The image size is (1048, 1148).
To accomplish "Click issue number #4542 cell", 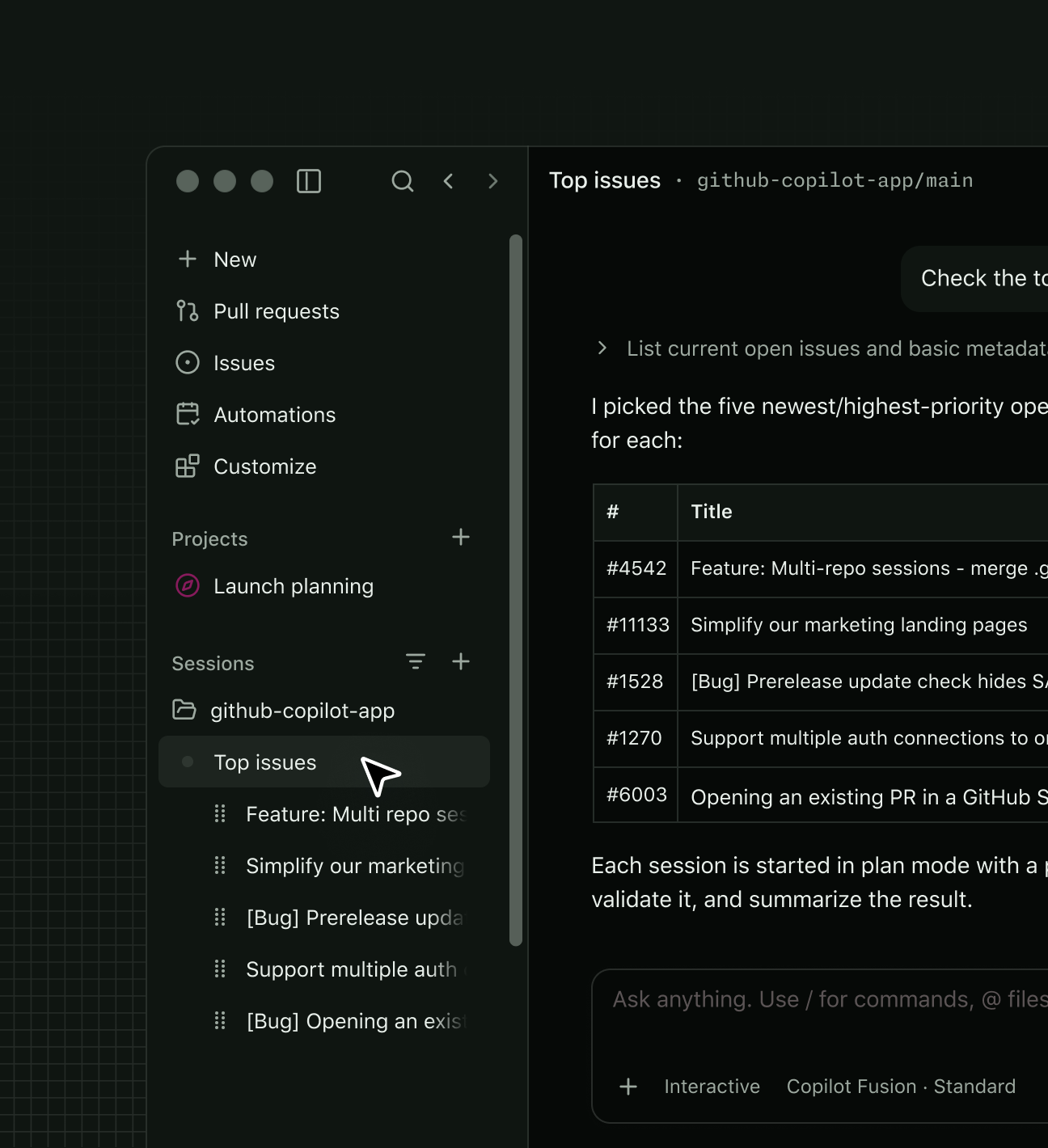I will [636, 568].
